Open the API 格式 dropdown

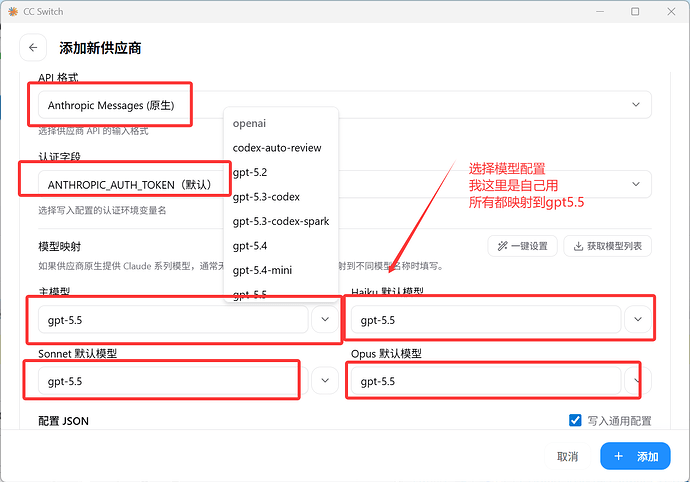[x=345, y=105]
